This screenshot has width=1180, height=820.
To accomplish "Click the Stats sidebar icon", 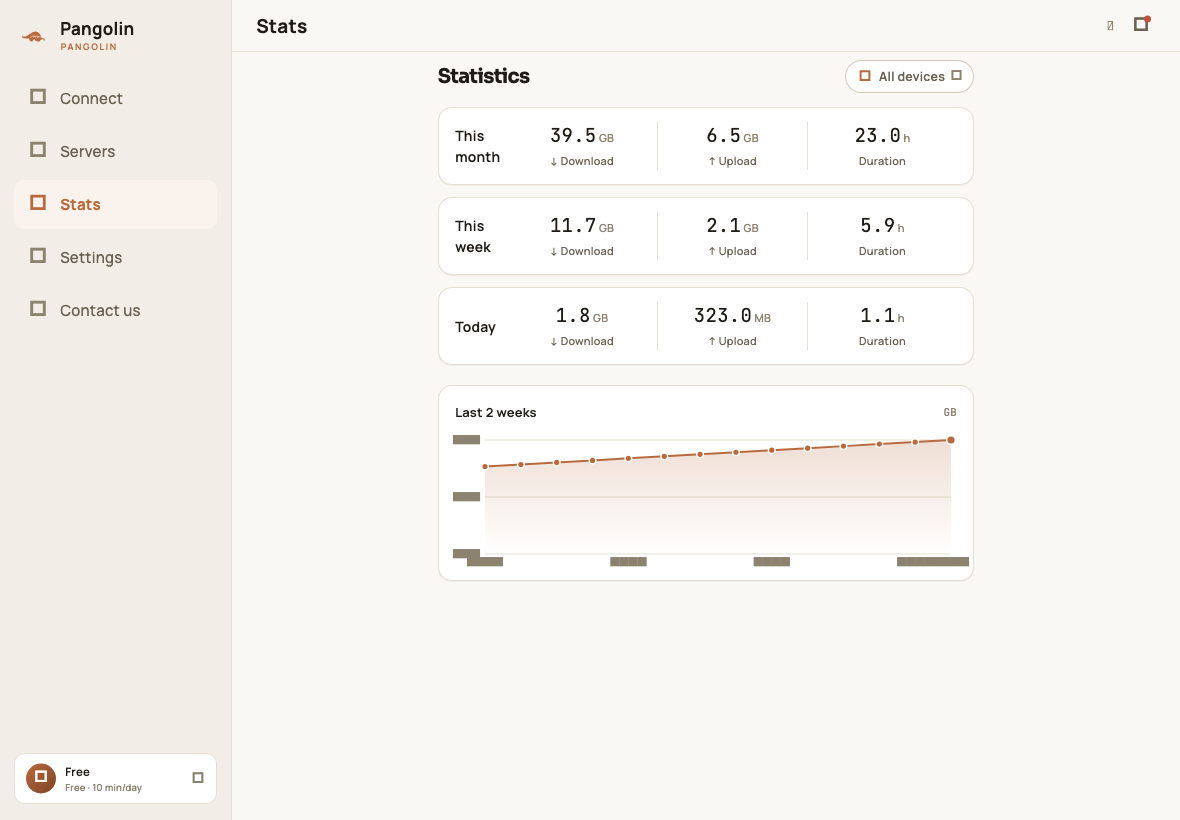I will [38, 203].
